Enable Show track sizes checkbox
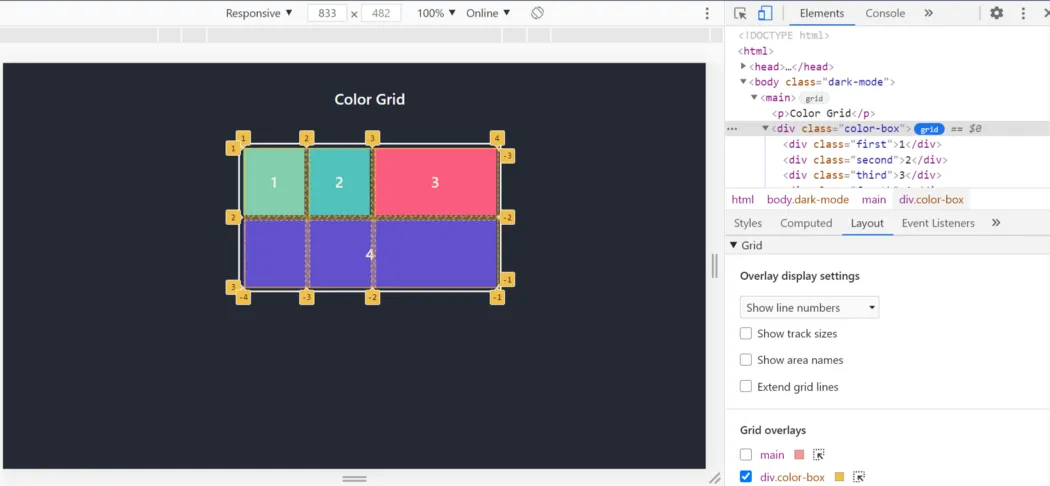The image size is (1050, 486). tap(746, 333)
